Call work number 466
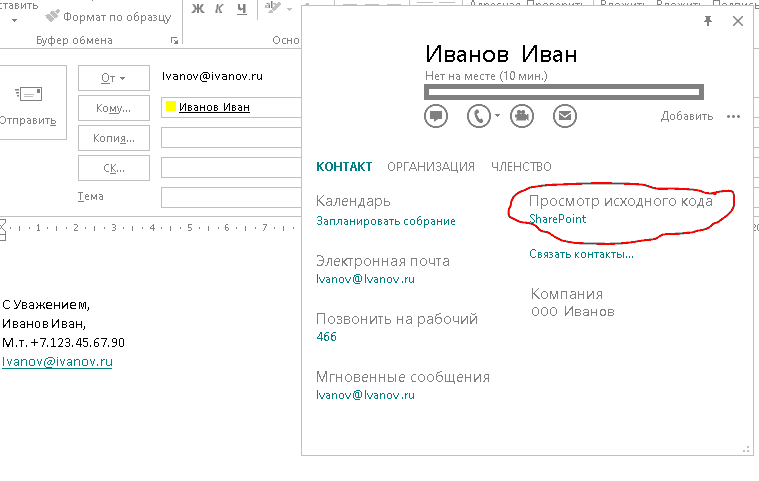Screen dimensions: 759x481 [326, 337]
